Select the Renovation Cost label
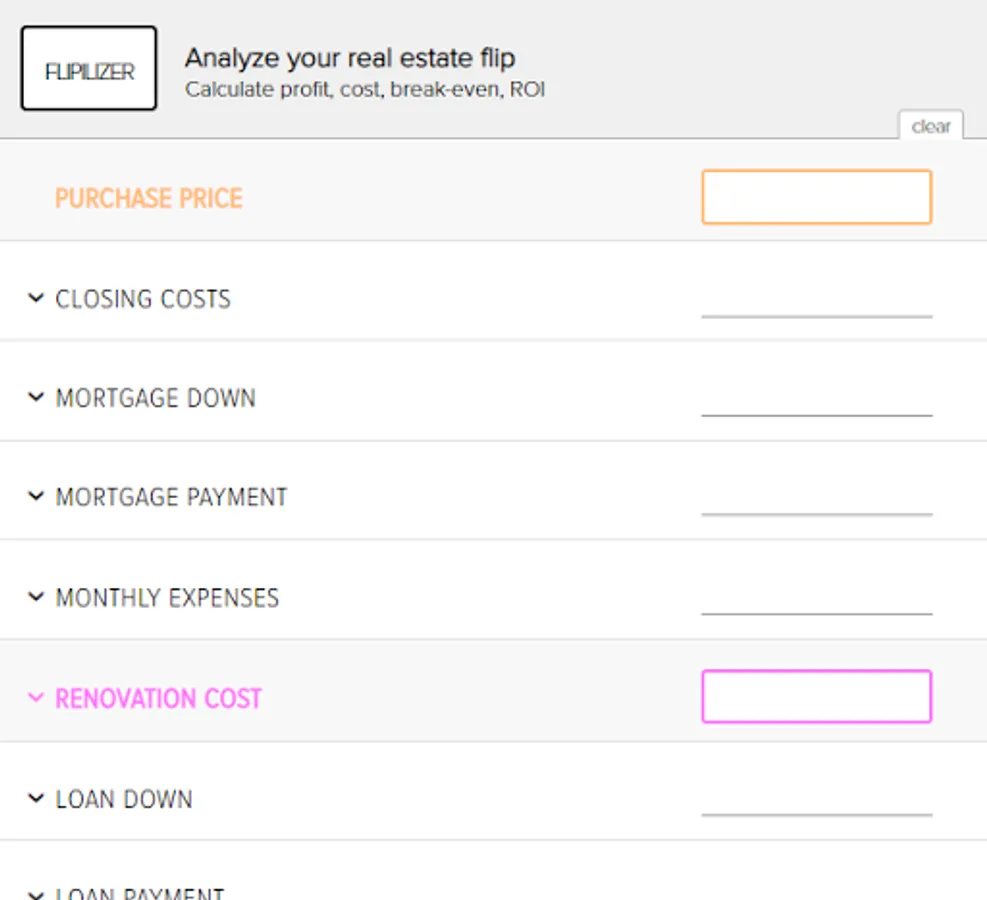The height and width of the screenshot is (900, 987). [x=158, y=698]
